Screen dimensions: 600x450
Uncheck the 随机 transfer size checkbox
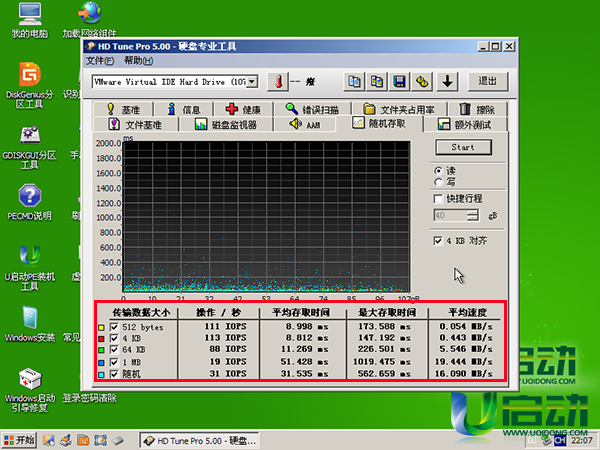pos(114,374)
